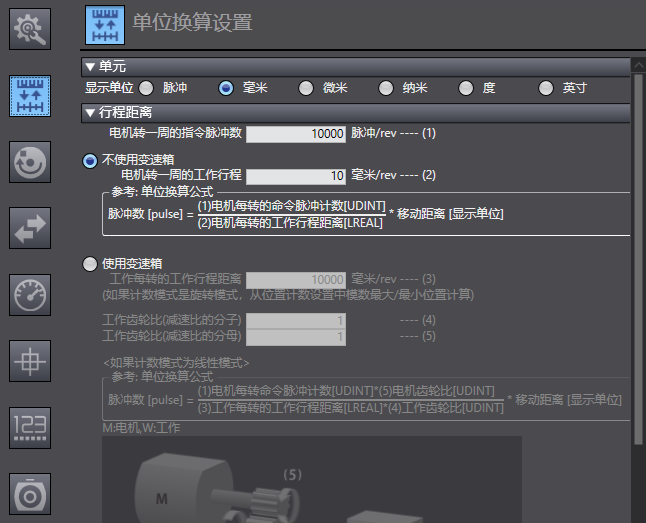Click the motor gearbox diagram image
The width and height of the screenshot is (646, 523).
click(x=312, y=479)
